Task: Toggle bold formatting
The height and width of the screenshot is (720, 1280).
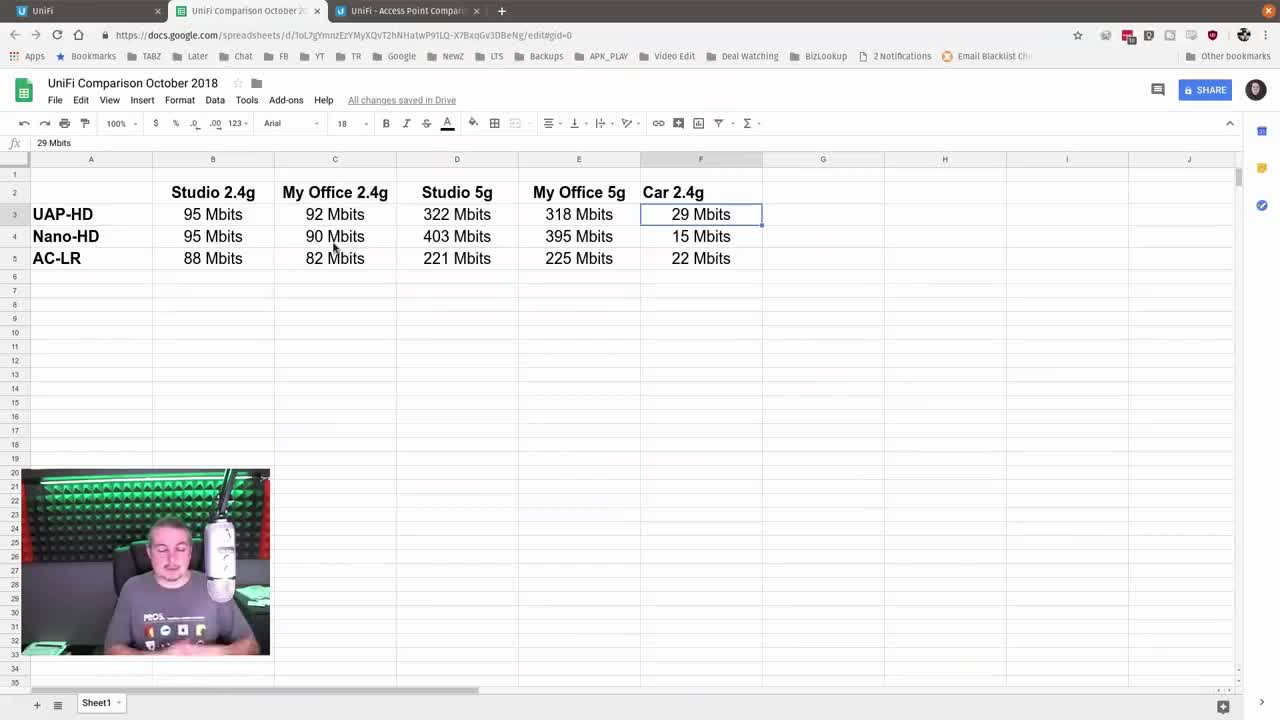Action: point(386,123)
